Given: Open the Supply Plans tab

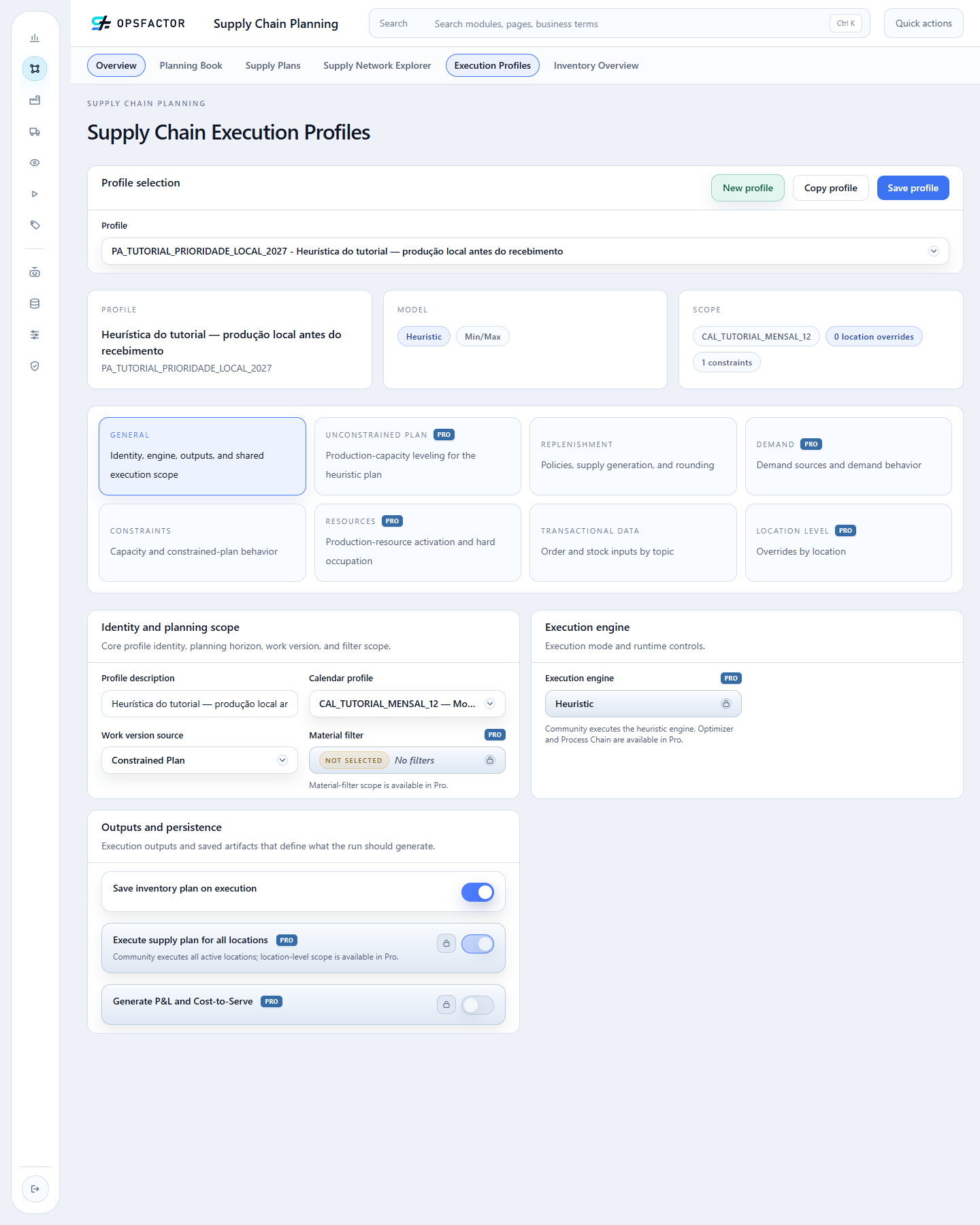Looking at the screenshot, I should [x=273, y=65].
